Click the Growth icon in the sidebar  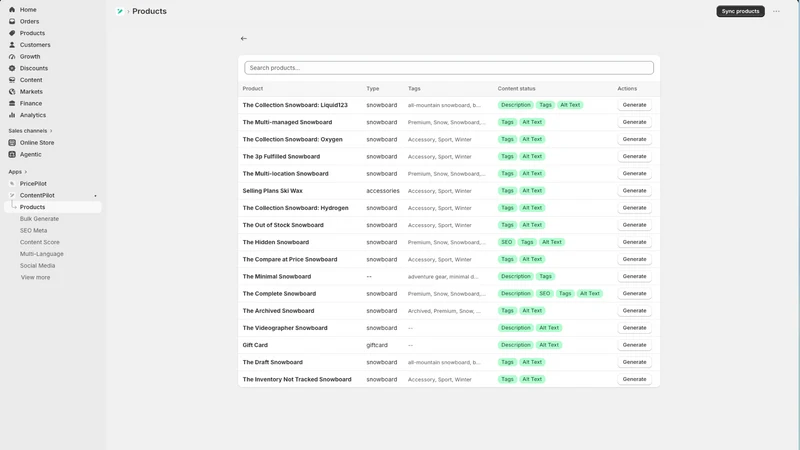pyautogui.click(x=12, y=57)
